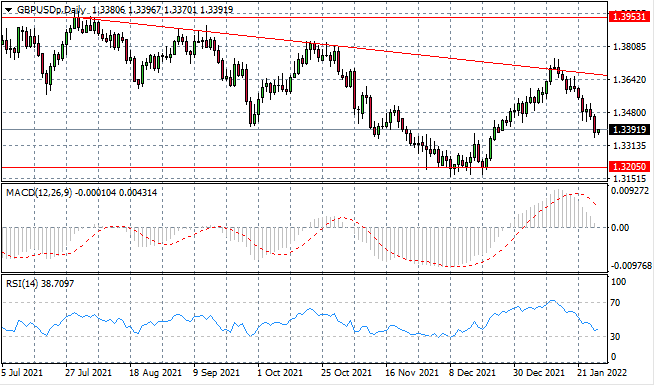654x386 pixels.
Task: Click the 5 Jul 2021 date label
Action: pyautogui.click(x=22, y=372)
